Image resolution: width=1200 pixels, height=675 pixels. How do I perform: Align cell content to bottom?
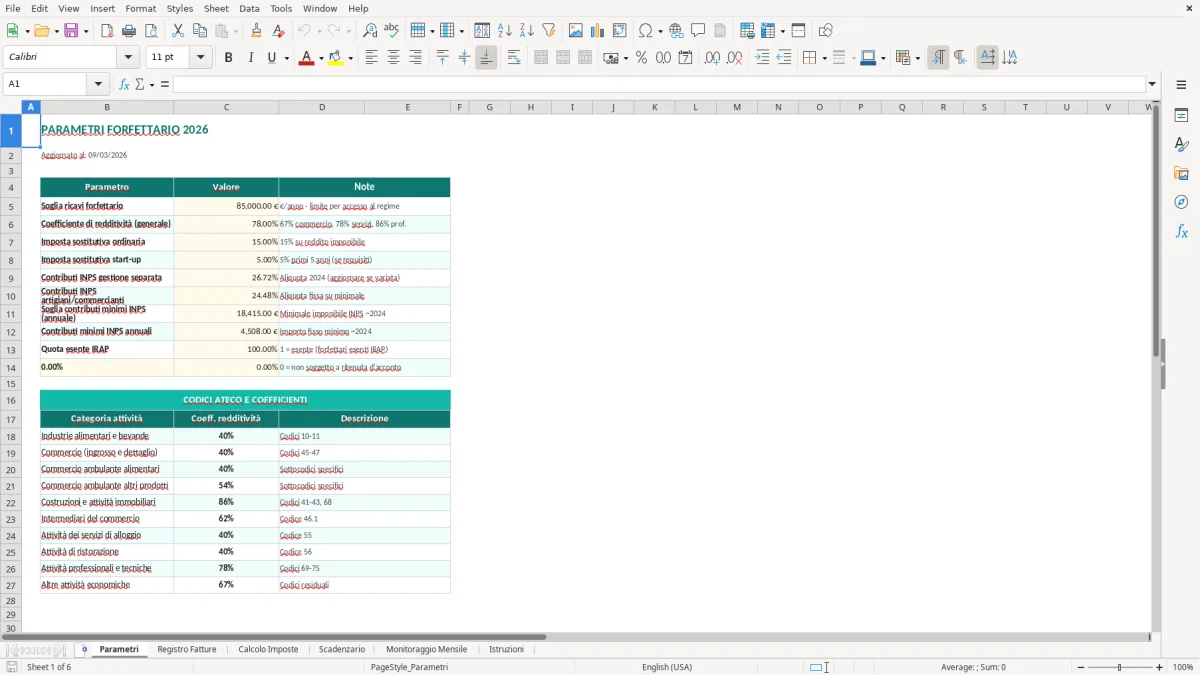click(486, 58)
